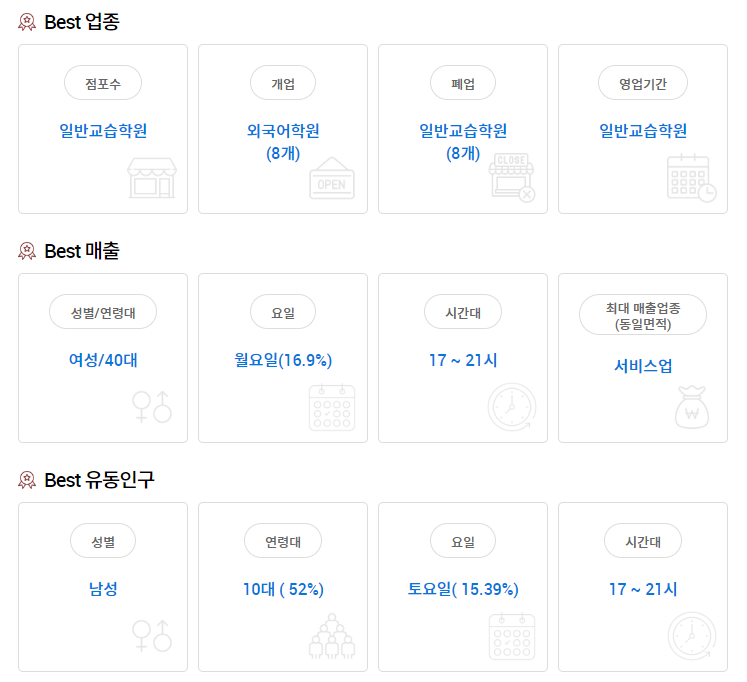The height and width of the screenshot is (682, 747).
Task: Click the OPEN sign icon in 개업 card
Action: point(332,178)
